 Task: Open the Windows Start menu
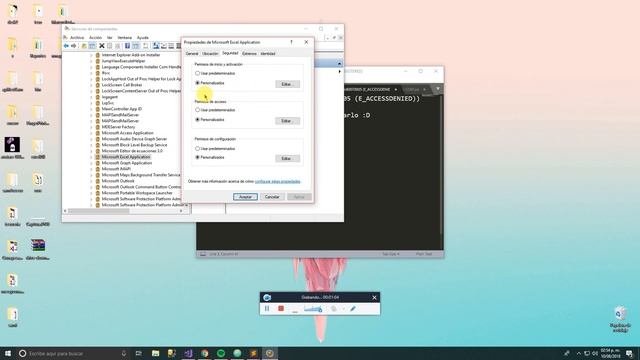8,353
